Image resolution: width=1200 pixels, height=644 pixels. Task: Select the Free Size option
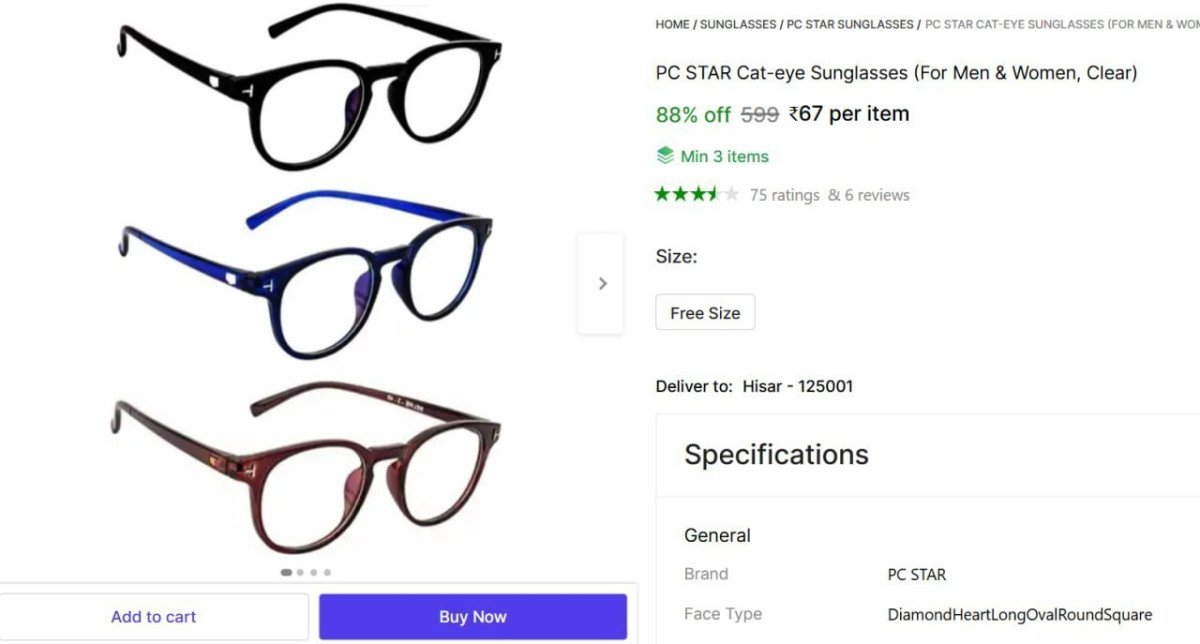click(x=705, y=312)
